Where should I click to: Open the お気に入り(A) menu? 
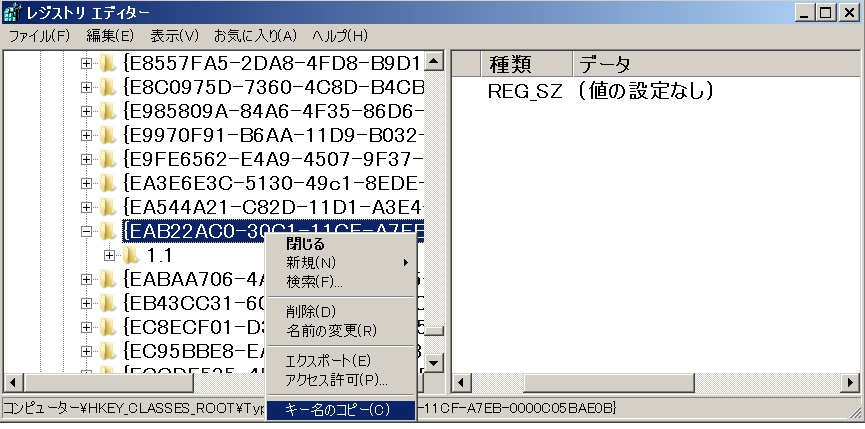point(255,37)
